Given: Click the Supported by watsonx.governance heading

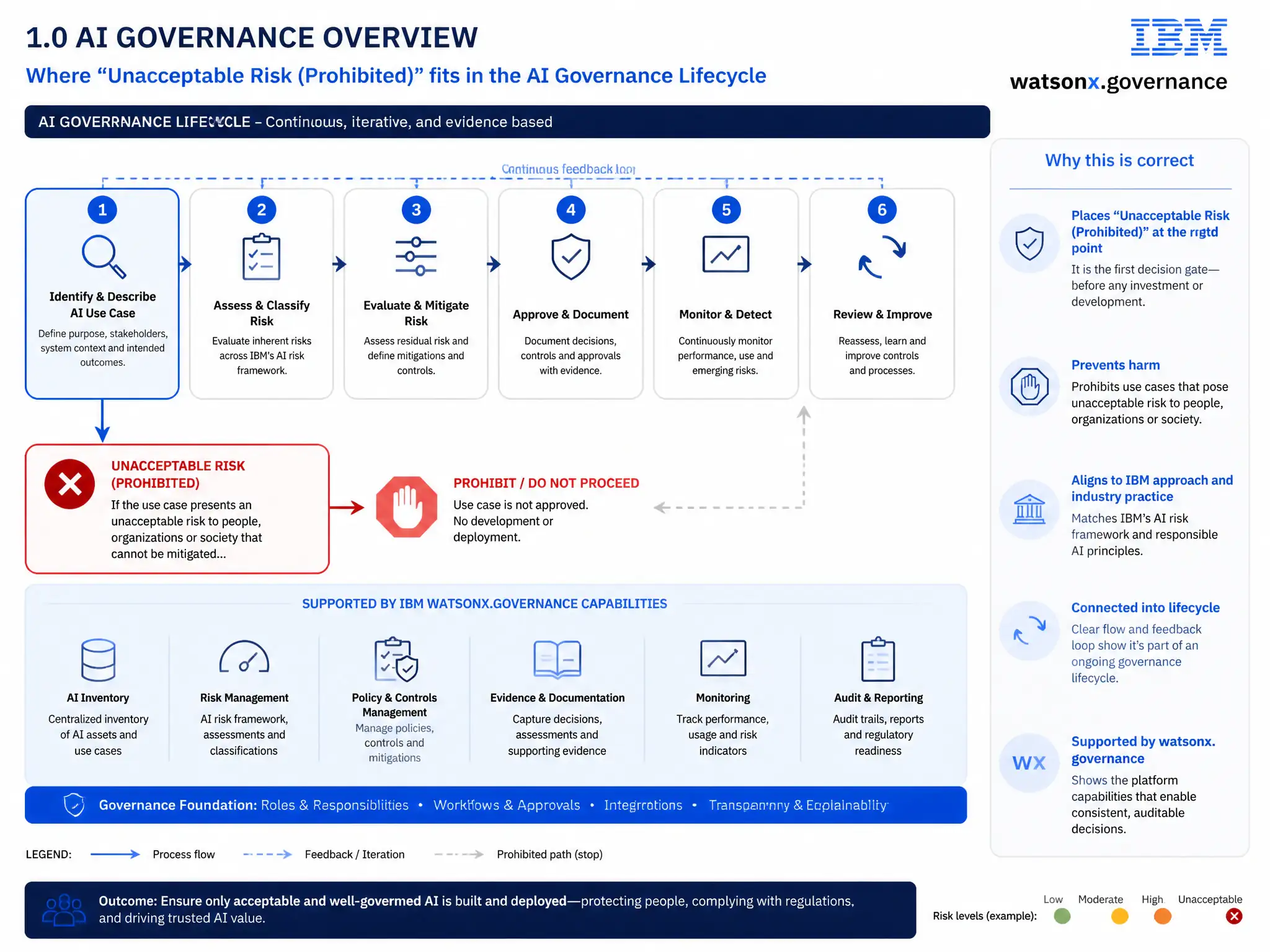Looking at the screenshot, I should point(1143,750).
